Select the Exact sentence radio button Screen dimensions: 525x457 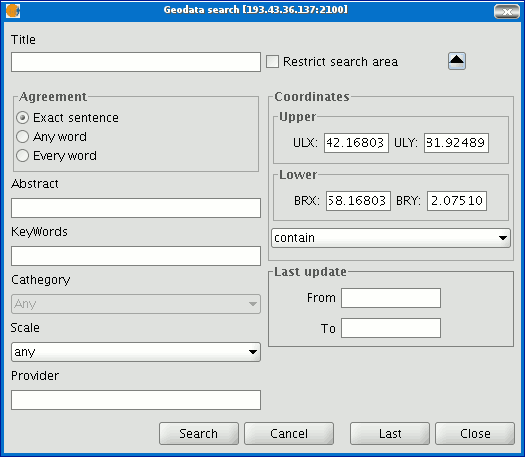pos(22,118)
